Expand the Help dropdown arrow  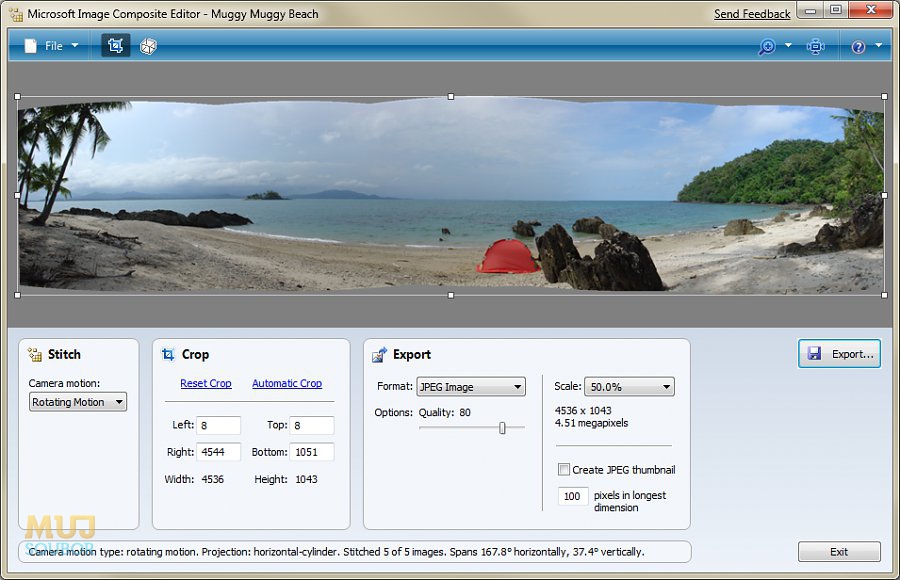coord(879,45)
